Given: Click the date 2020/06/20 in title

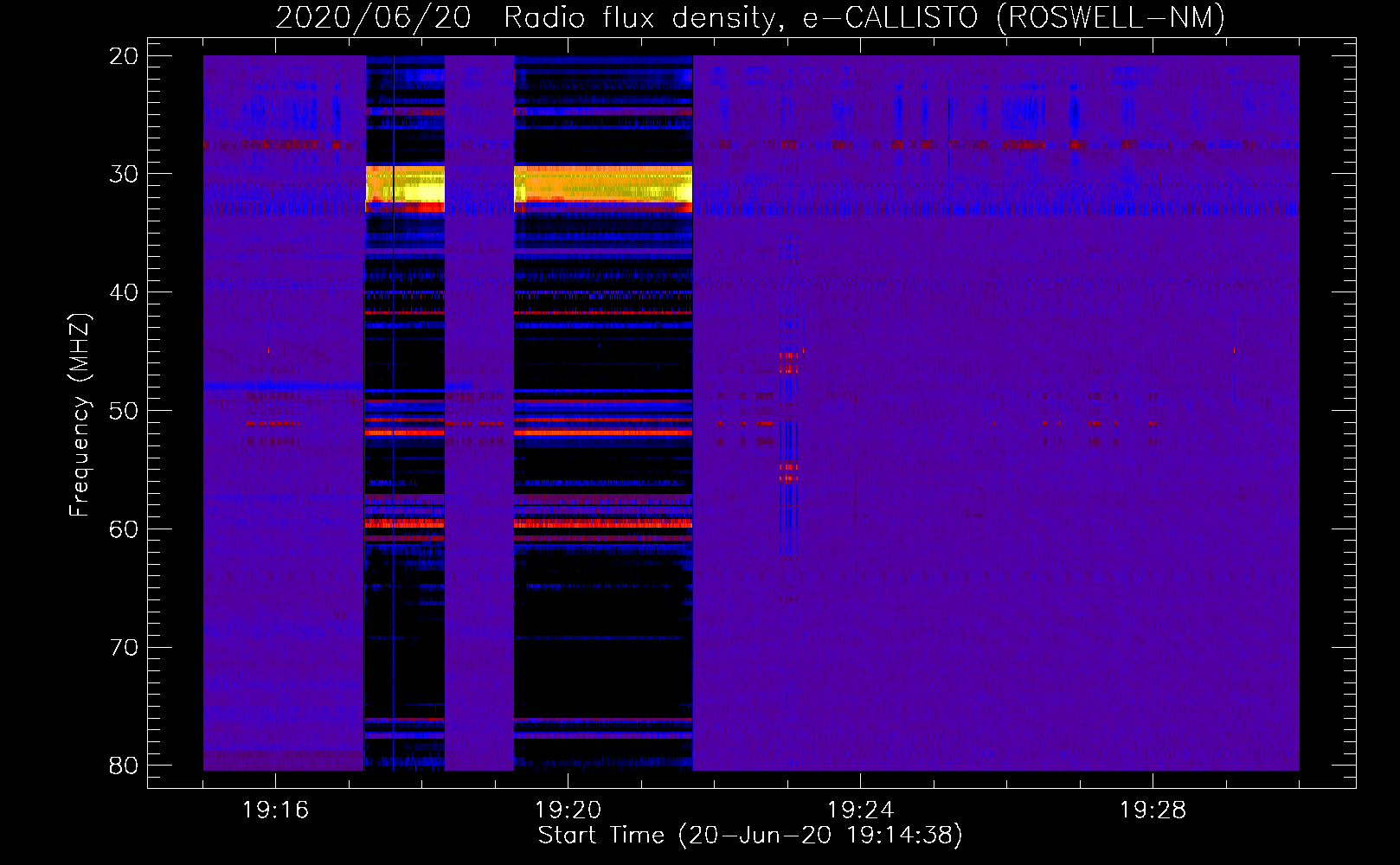Looking at the screenshot, I should (373, 18).
